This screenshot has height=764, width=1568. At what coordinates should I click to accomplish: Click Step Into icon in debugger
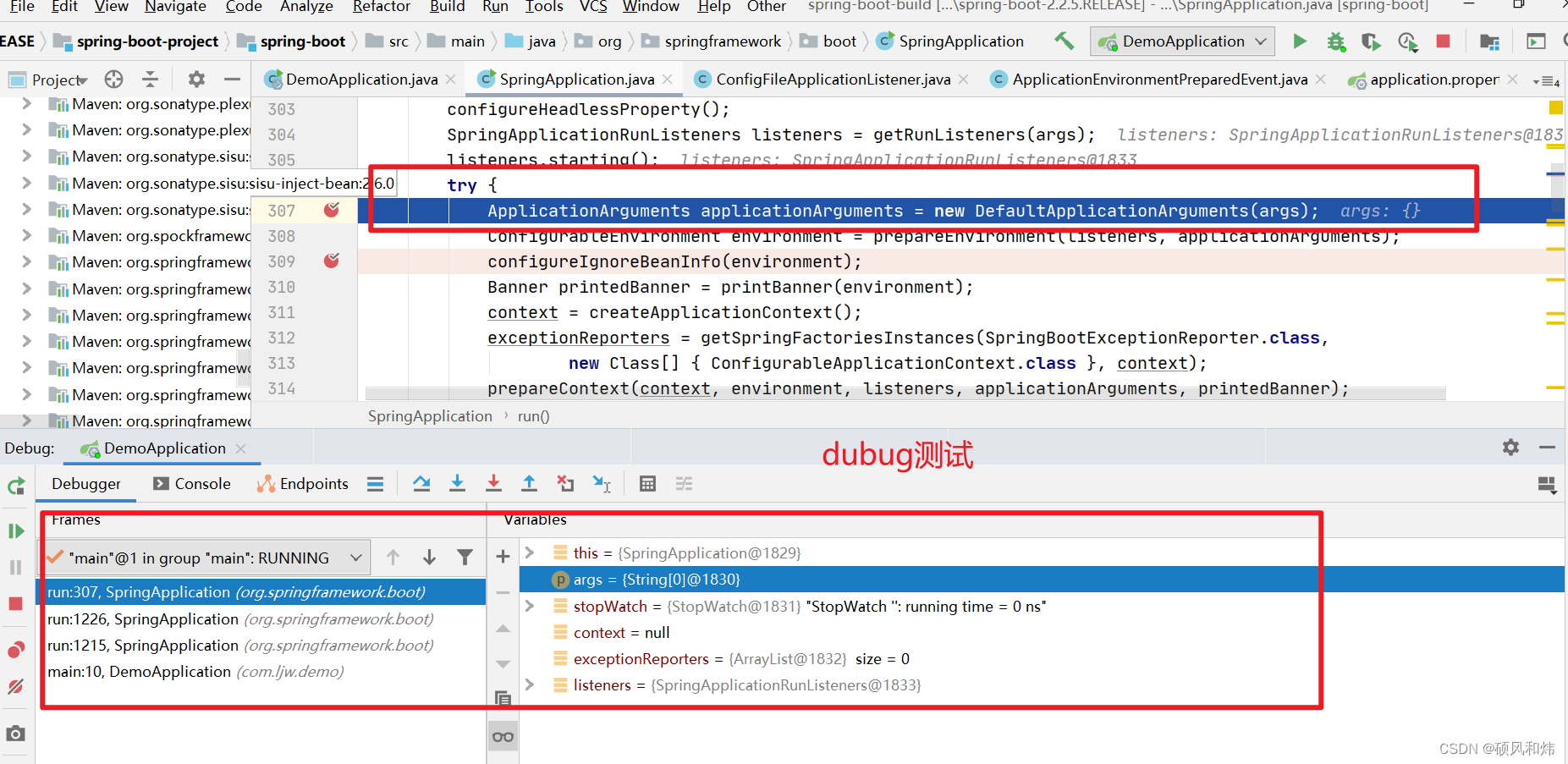coord(457,484)
